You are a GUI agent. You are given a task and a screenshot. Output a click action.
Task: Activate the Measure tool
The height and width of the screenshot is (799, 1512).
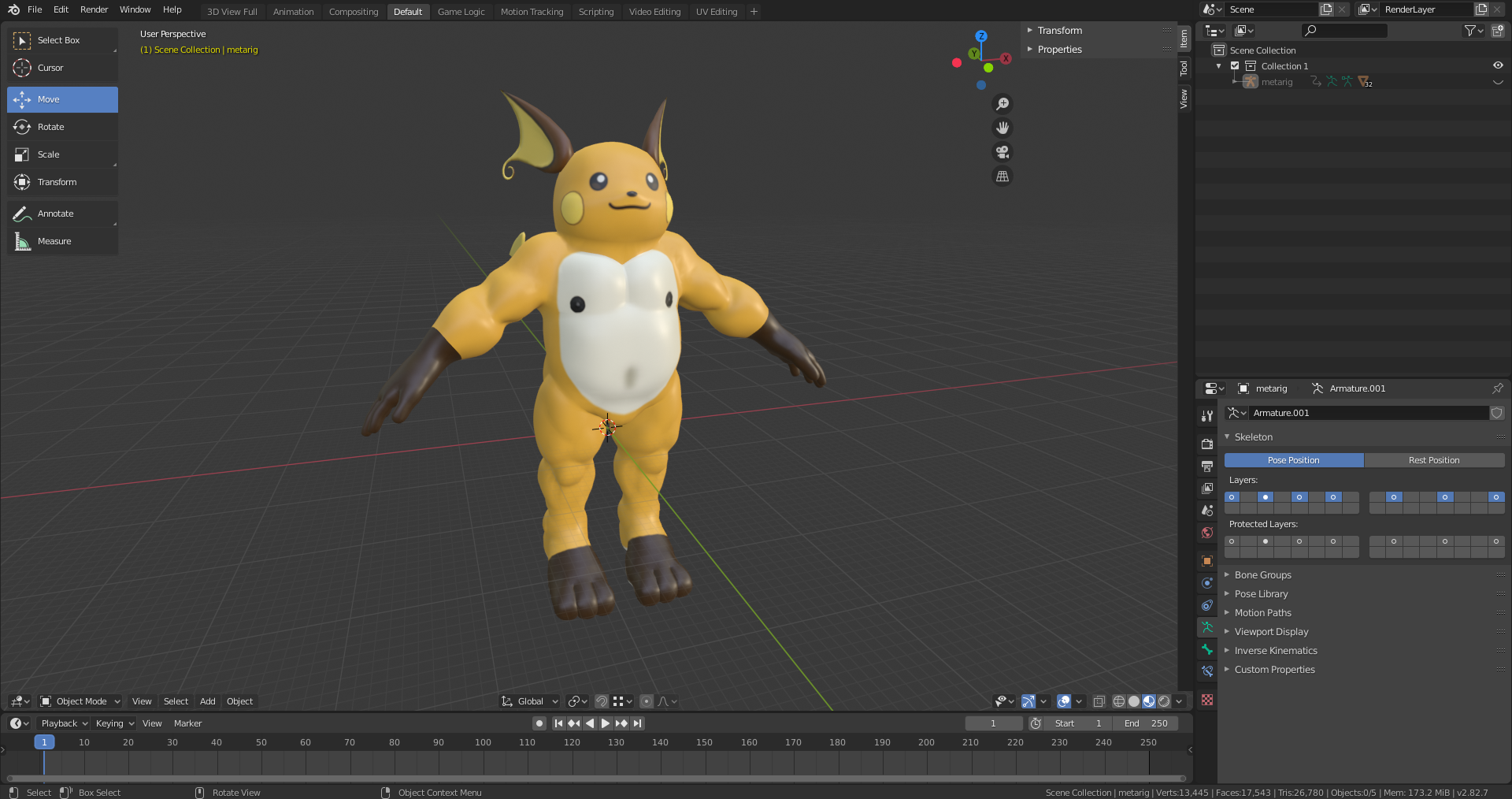[x=62, y=241]
